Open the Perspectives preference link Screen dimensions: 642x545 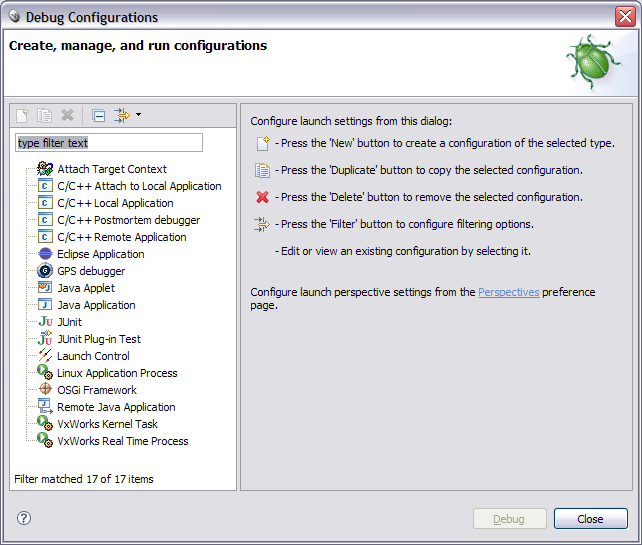[x=509, y=292]
